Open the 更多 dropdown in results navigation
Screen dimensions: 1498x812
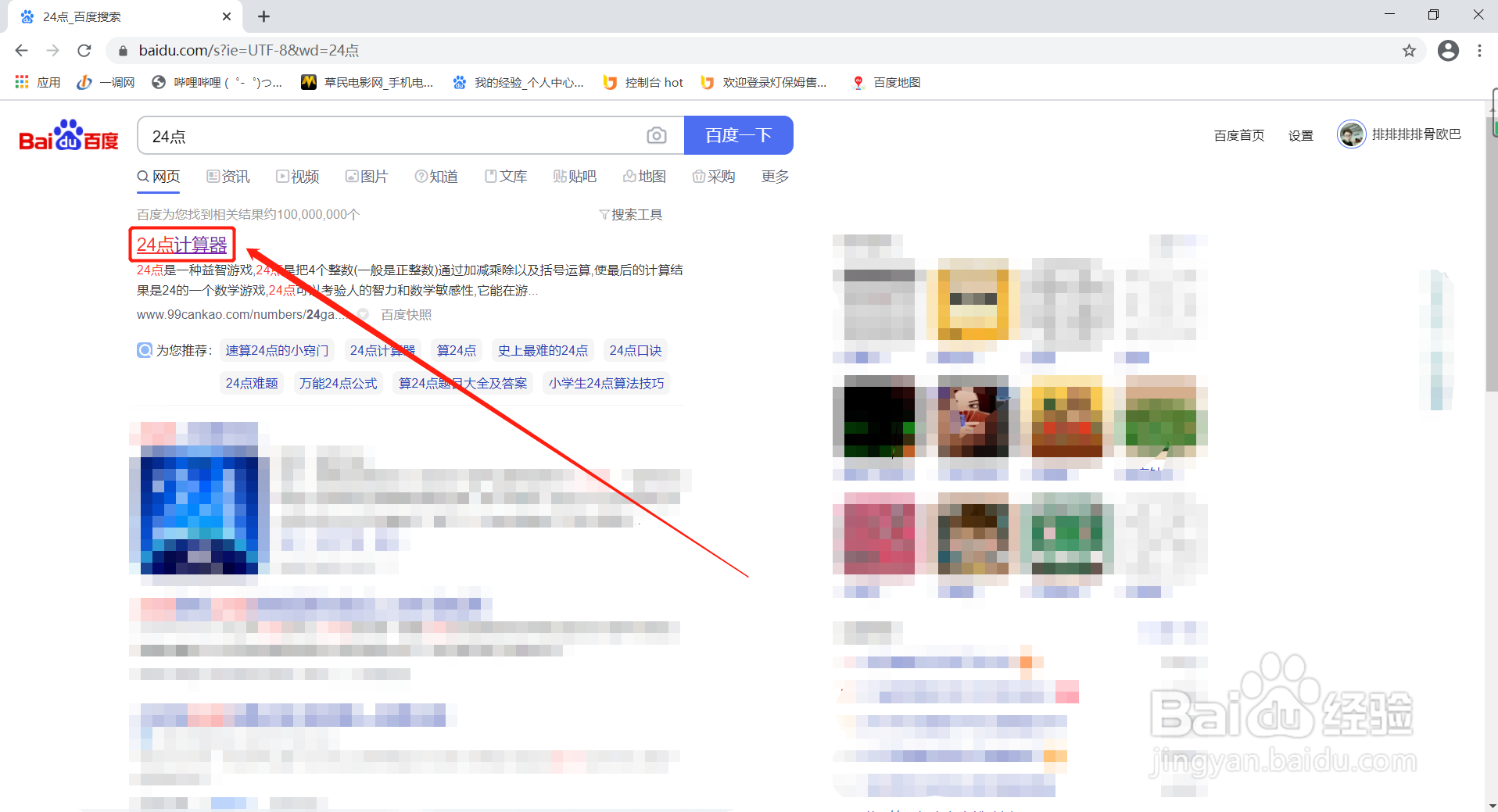point(773,177)
